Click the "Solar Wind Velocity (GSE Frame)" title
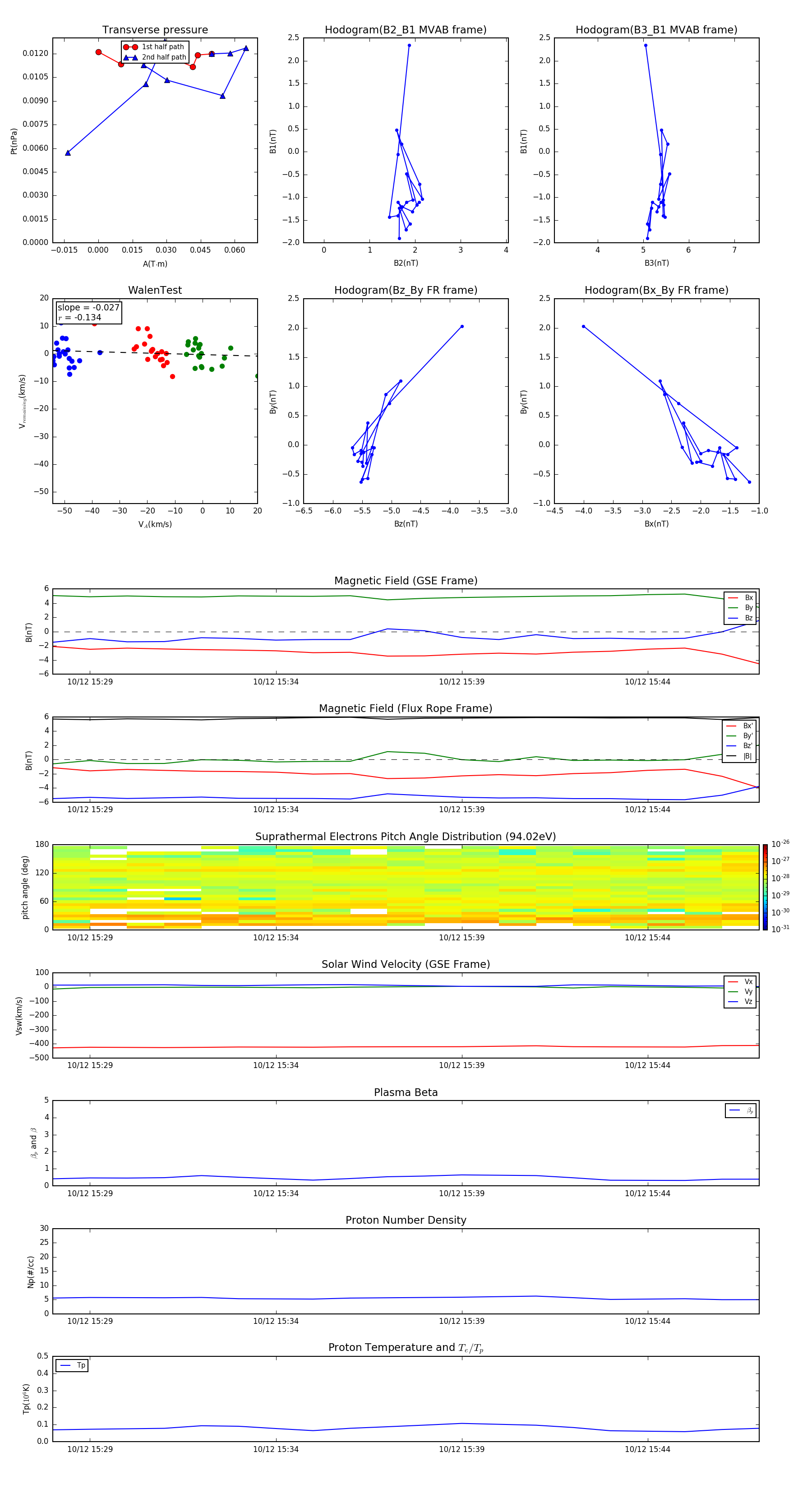This screenshot has height=1489, width=812. click(406, 965)
